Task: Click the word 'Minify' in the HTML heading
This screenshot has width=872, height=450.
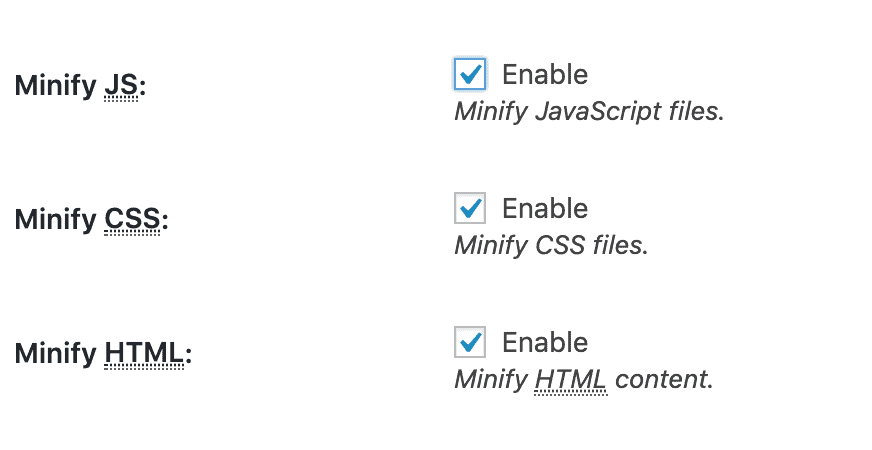Action: pyautogui.click(x=56, y=355)
